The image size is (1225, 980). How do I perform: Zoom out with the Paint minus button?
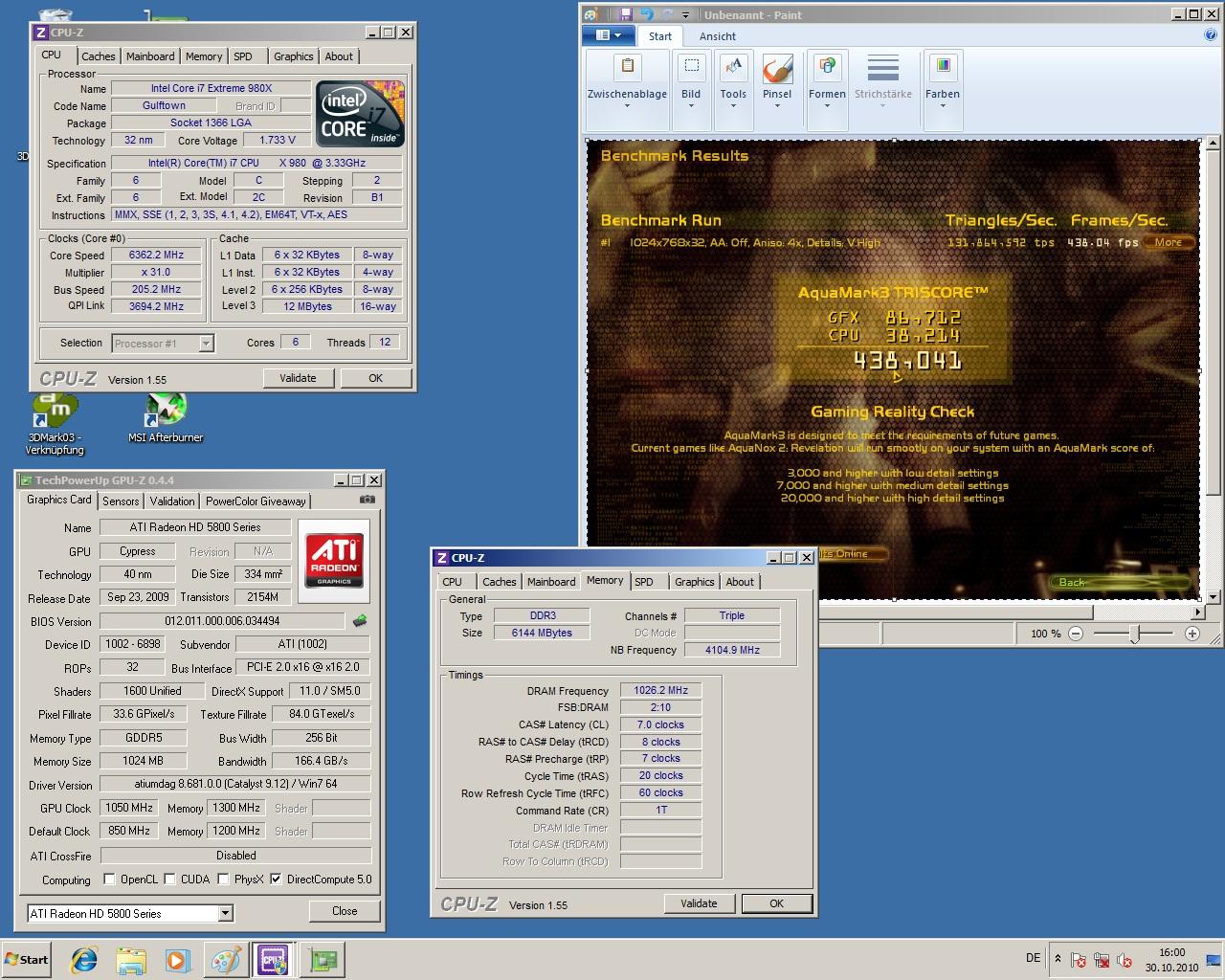pyautogui.click(x=1076, y=634)
